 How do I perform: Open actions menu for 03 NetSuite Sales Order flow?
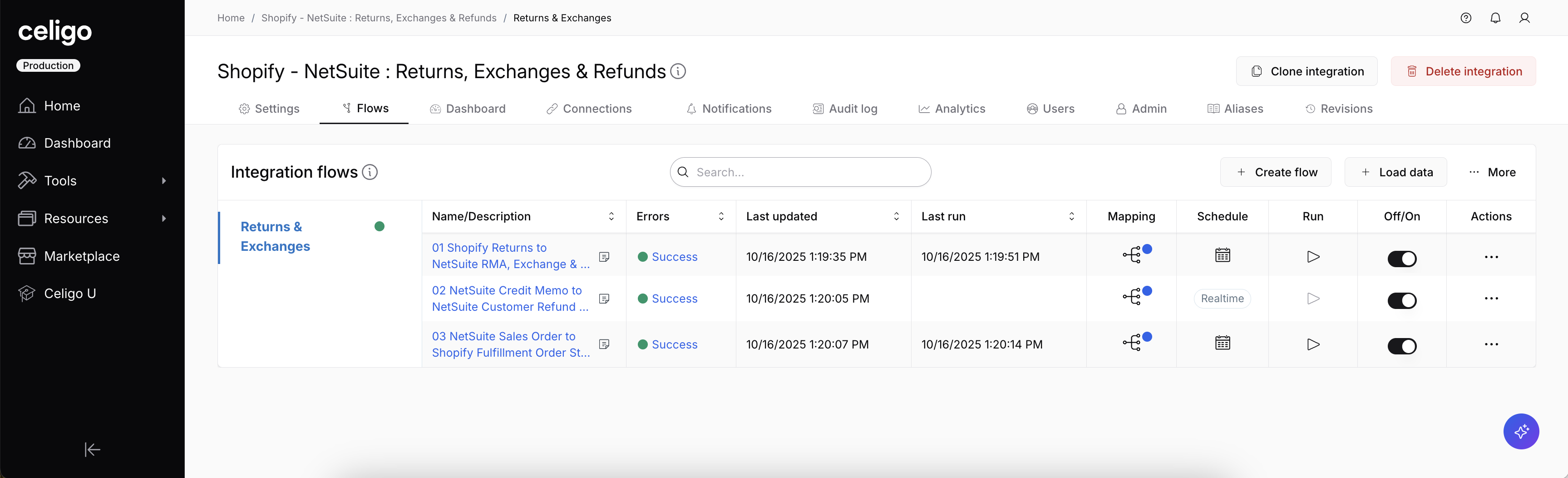tap(1491, 345)
